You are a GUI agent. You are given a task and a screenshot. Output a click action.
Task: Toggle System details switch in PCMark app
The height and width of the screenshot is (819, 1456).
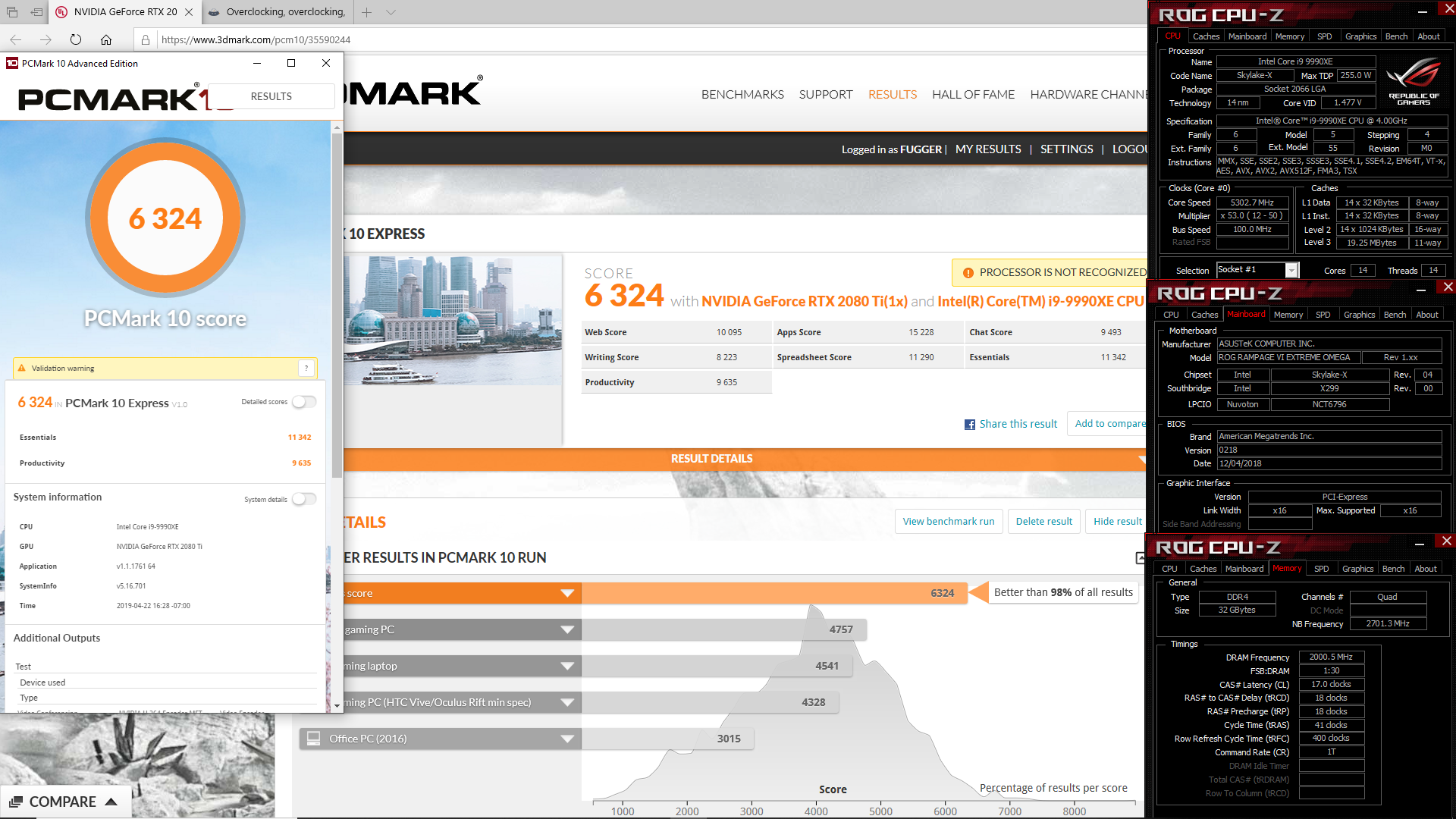point(304,499)
